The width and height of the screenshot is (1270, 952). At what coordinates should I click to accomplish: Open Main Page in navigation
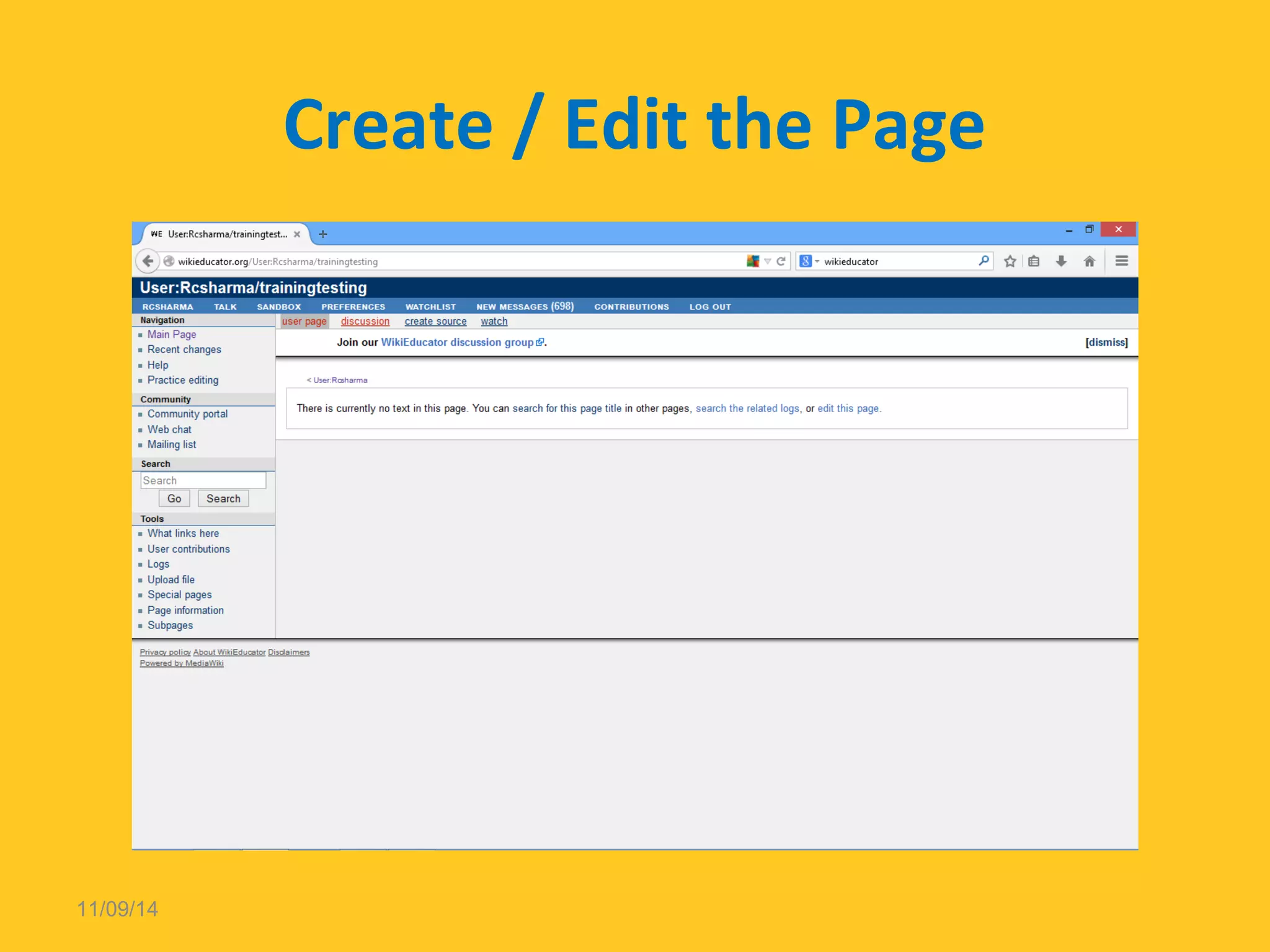coord(172,335)
